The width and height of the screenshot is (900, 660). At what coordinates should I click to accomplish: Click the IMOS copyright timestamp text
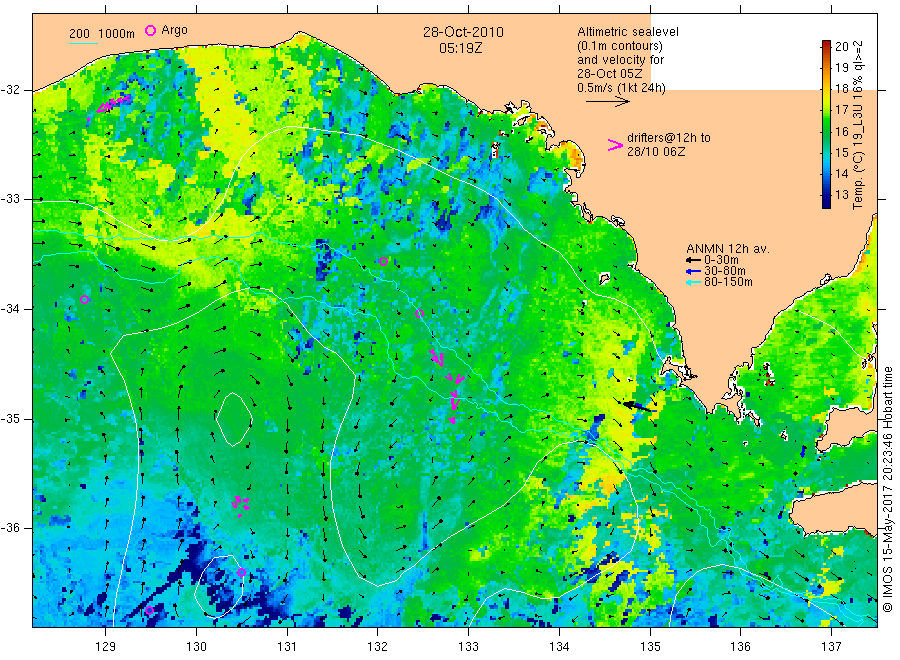click(x=888, y=490)
